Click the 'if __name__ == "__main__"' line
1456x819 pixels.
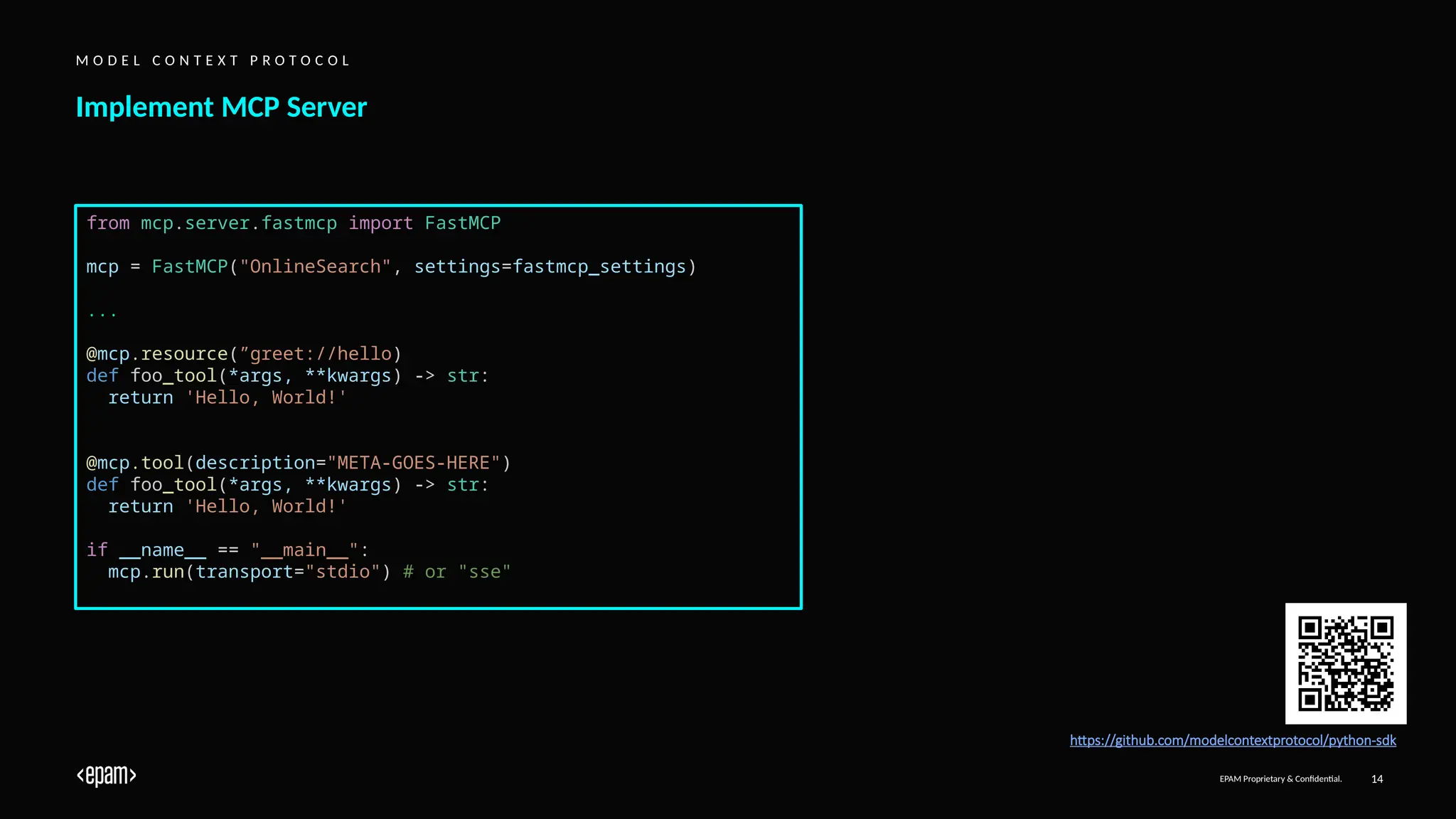(227, 550)
